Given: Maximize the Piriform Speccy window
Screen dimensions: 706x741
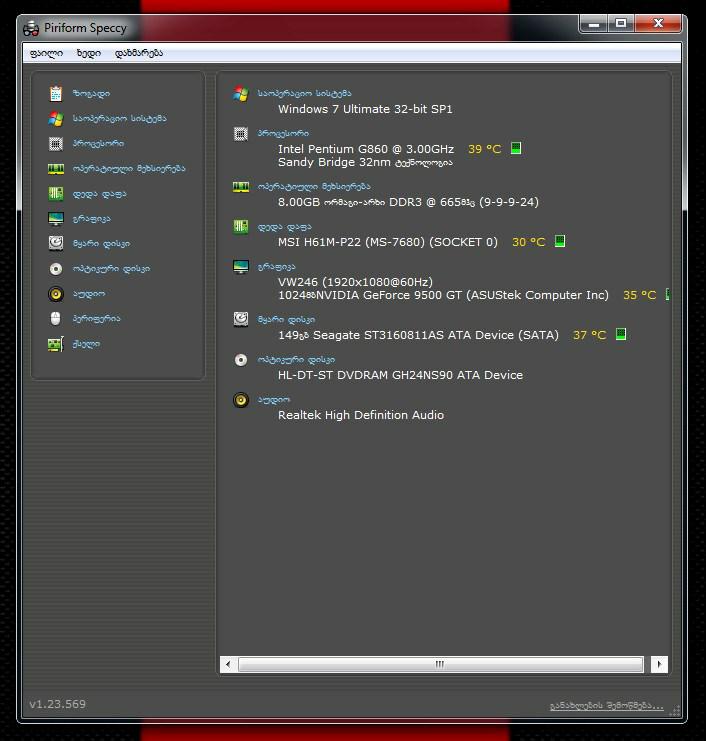Looking at the screenshot, I should click(620, 23).
